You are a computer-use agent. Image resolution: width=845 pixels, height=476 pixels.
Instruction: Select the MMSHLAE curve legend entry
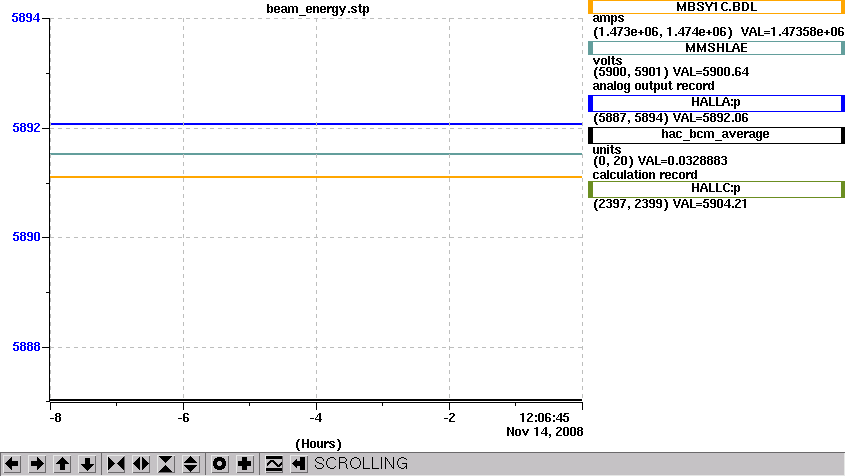coord(716,48)
